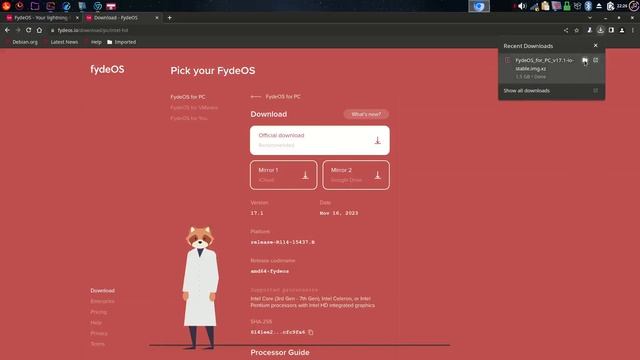Image resolution: width=640 pixels, height=360 pixels.
Task: Share this page via share icon
Action: click(566, 30)
